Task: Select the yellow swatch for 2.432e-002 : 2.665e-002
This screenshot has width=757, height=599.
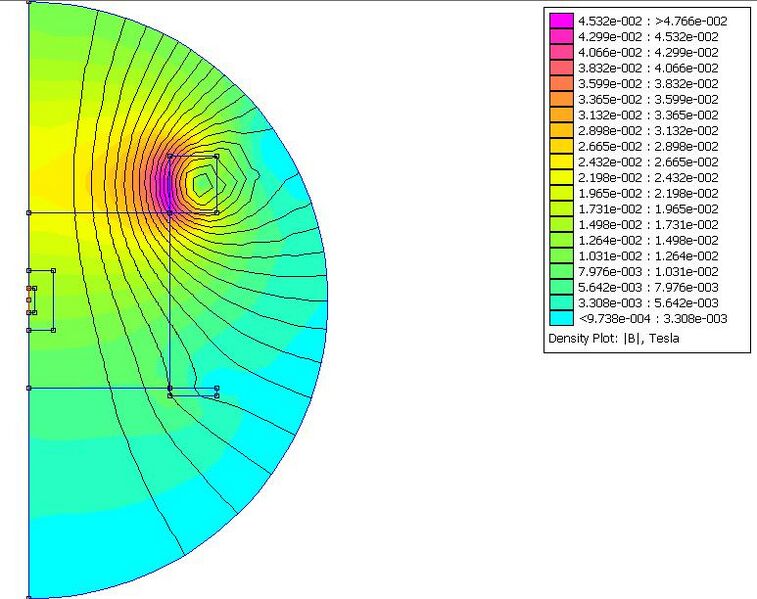Action: (x=560, y=161)
